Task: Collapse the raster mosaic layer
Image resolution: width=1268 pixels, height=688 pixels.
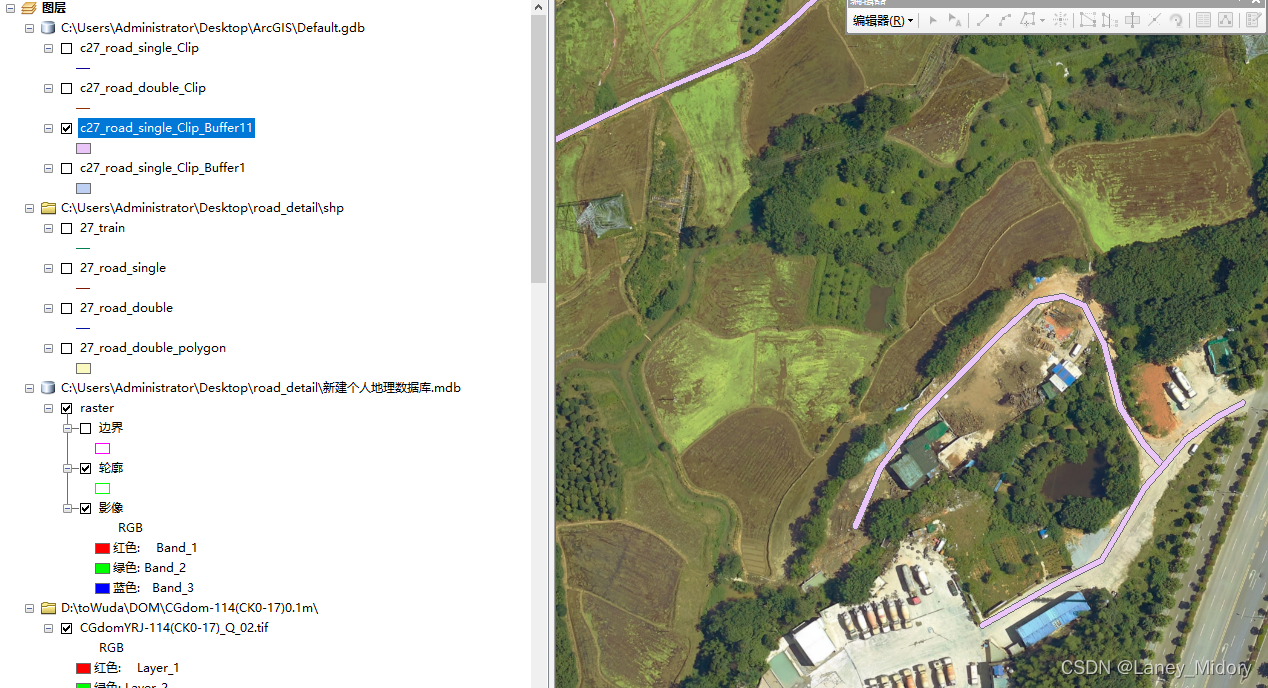Action: tap(48, 408)
